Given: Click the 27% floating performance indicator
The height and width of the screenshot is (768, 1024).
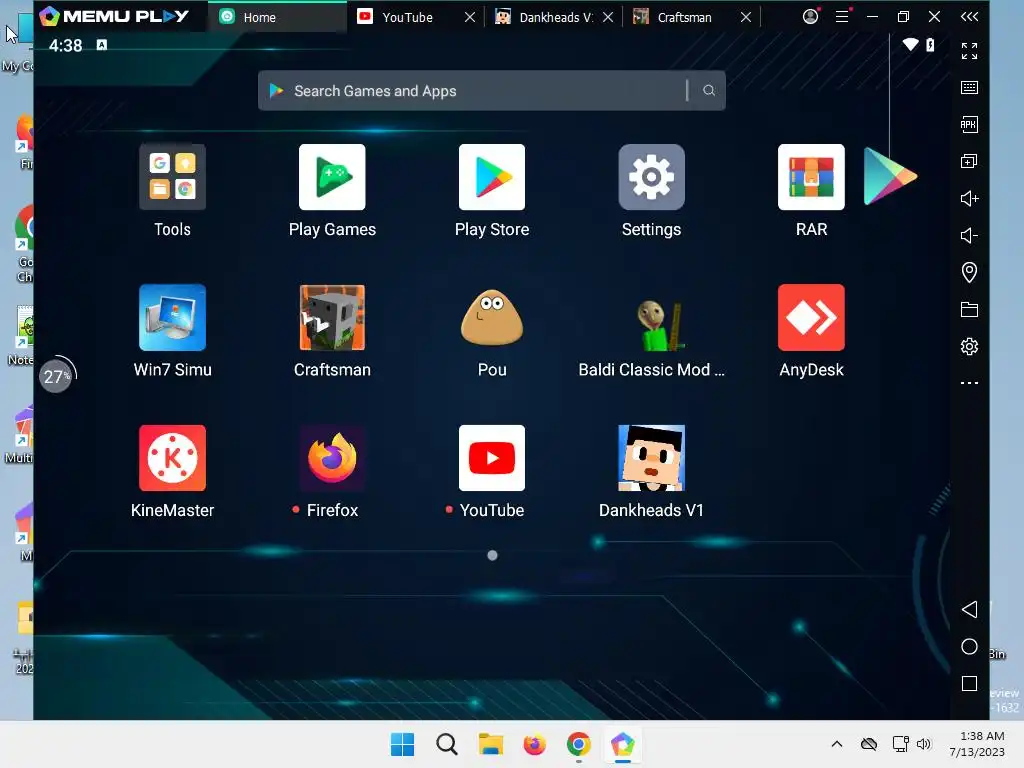Looking at the screenshot, I should 56,376.
